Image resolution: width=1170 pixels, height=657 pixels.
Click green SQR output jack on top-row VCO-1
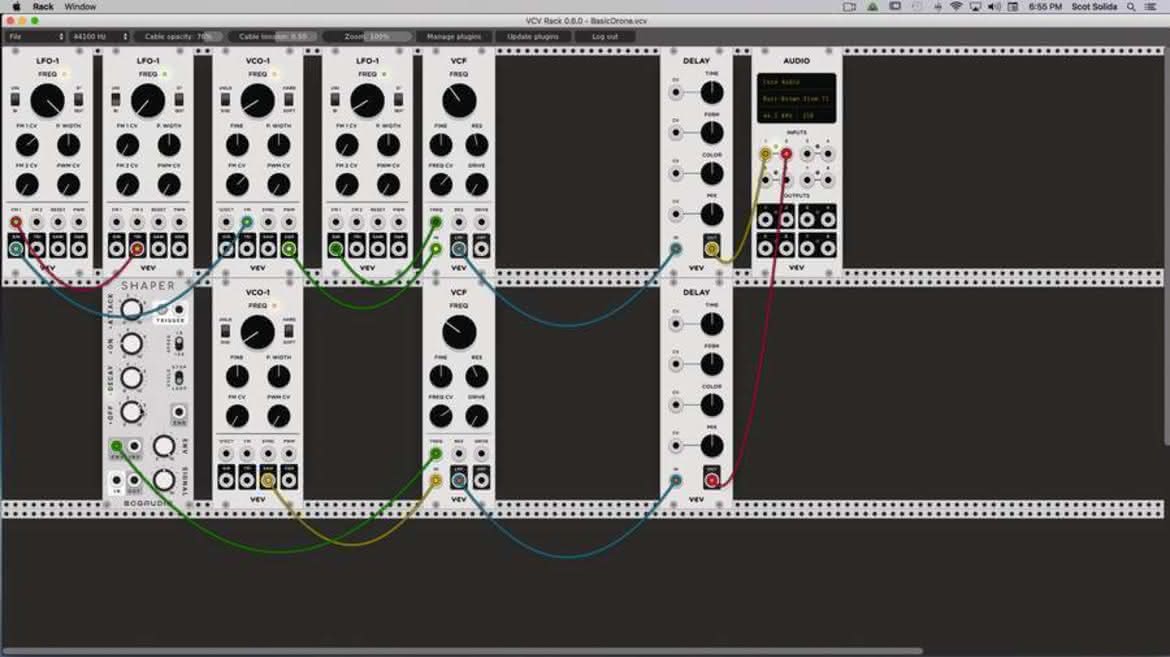tap(289, 249)
